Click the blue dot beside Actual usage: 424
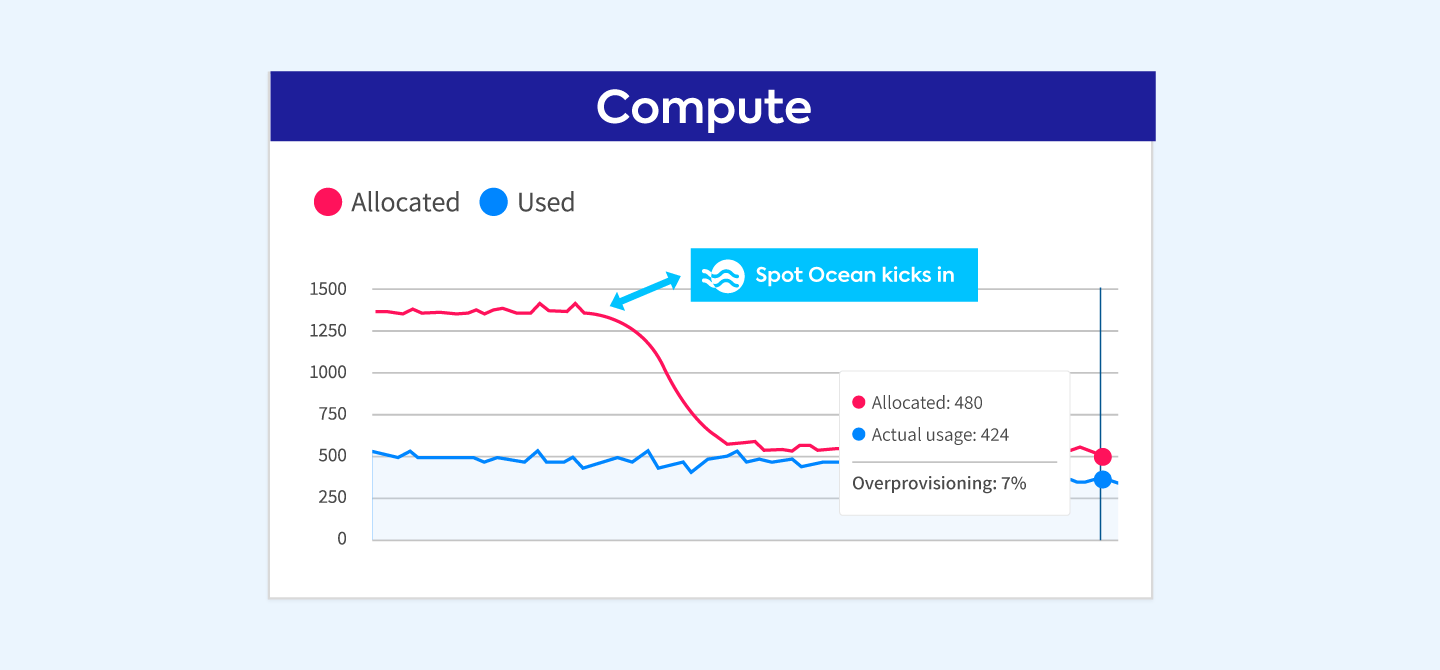The image size is (1440, 670). [x=858, y=435]
